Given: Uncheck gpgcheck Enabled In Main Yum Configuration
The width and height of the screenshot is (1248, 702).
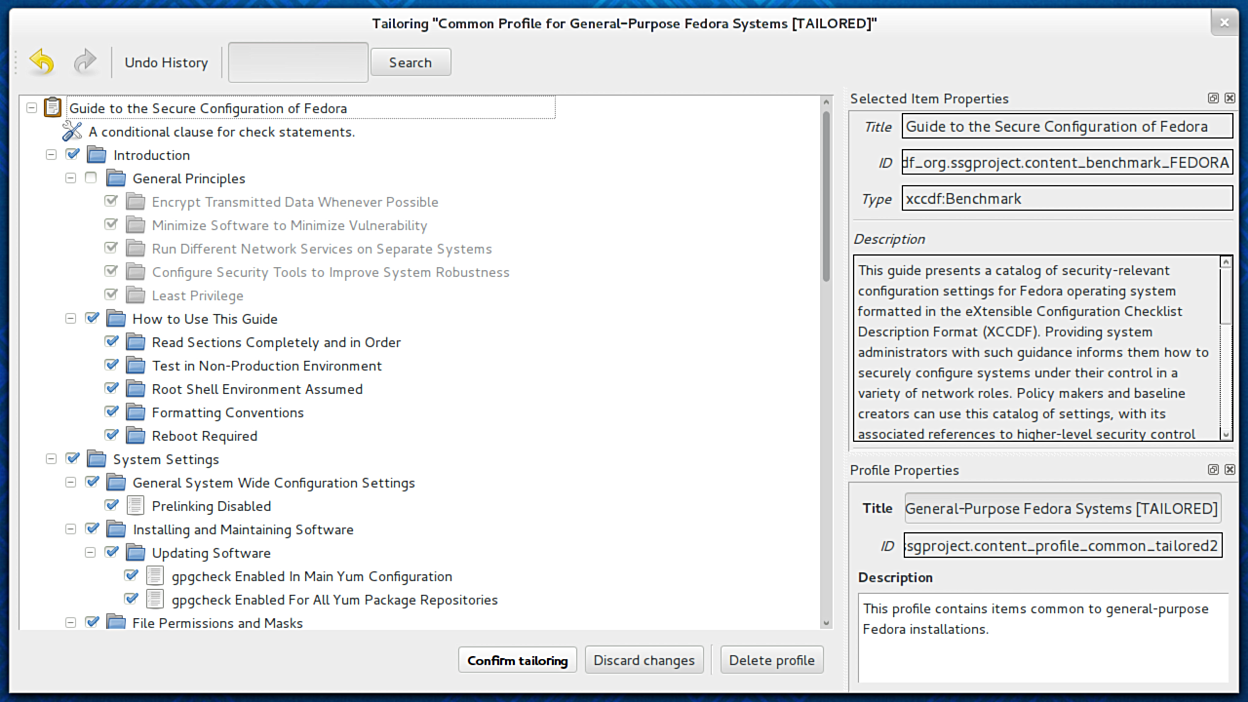Looking at the screenshot, I should click(131, 575).
